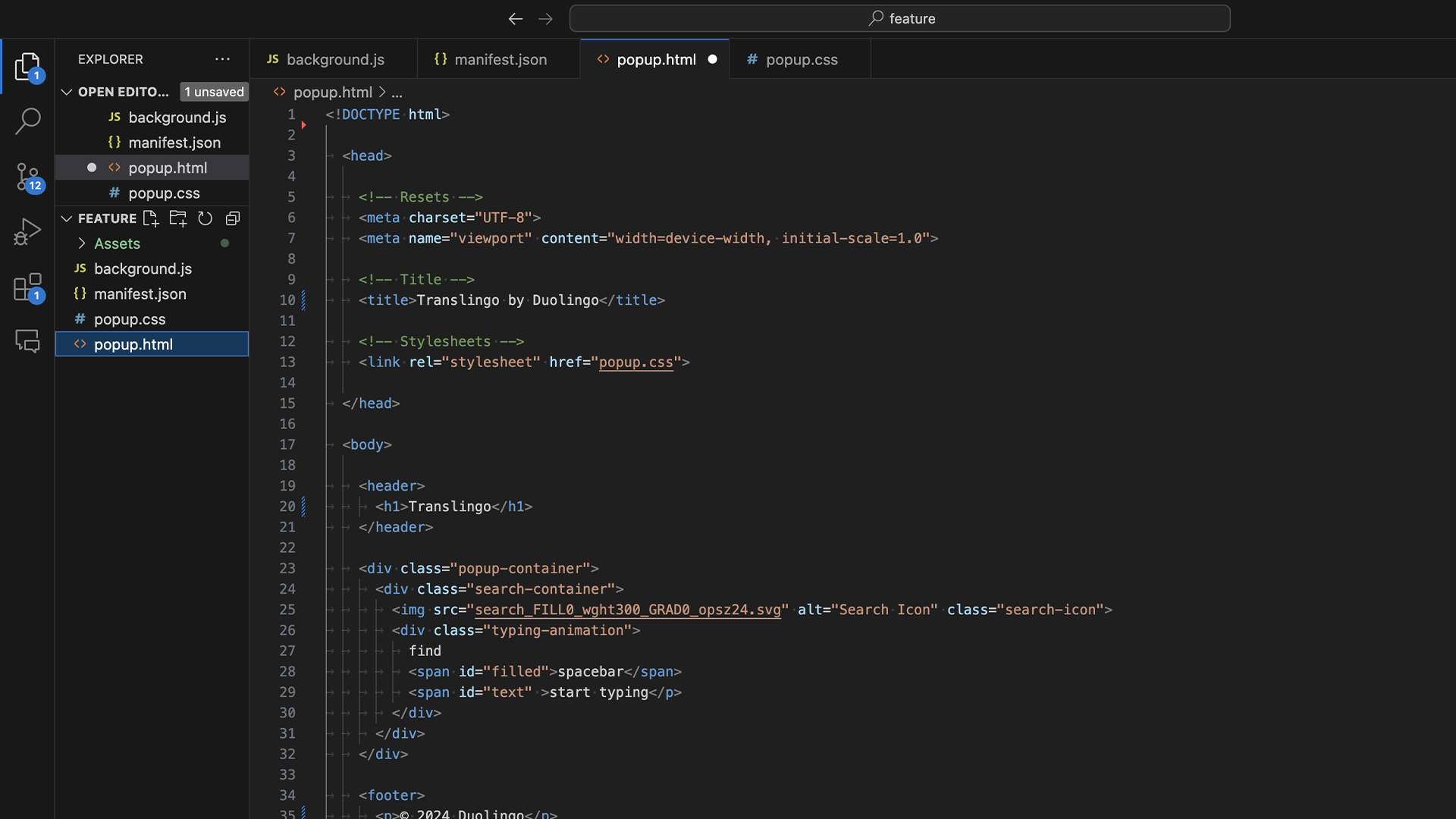This screenshot has height=819, width=1456.
Task: Create a new file in FEATURE folder
Action: 151,218
